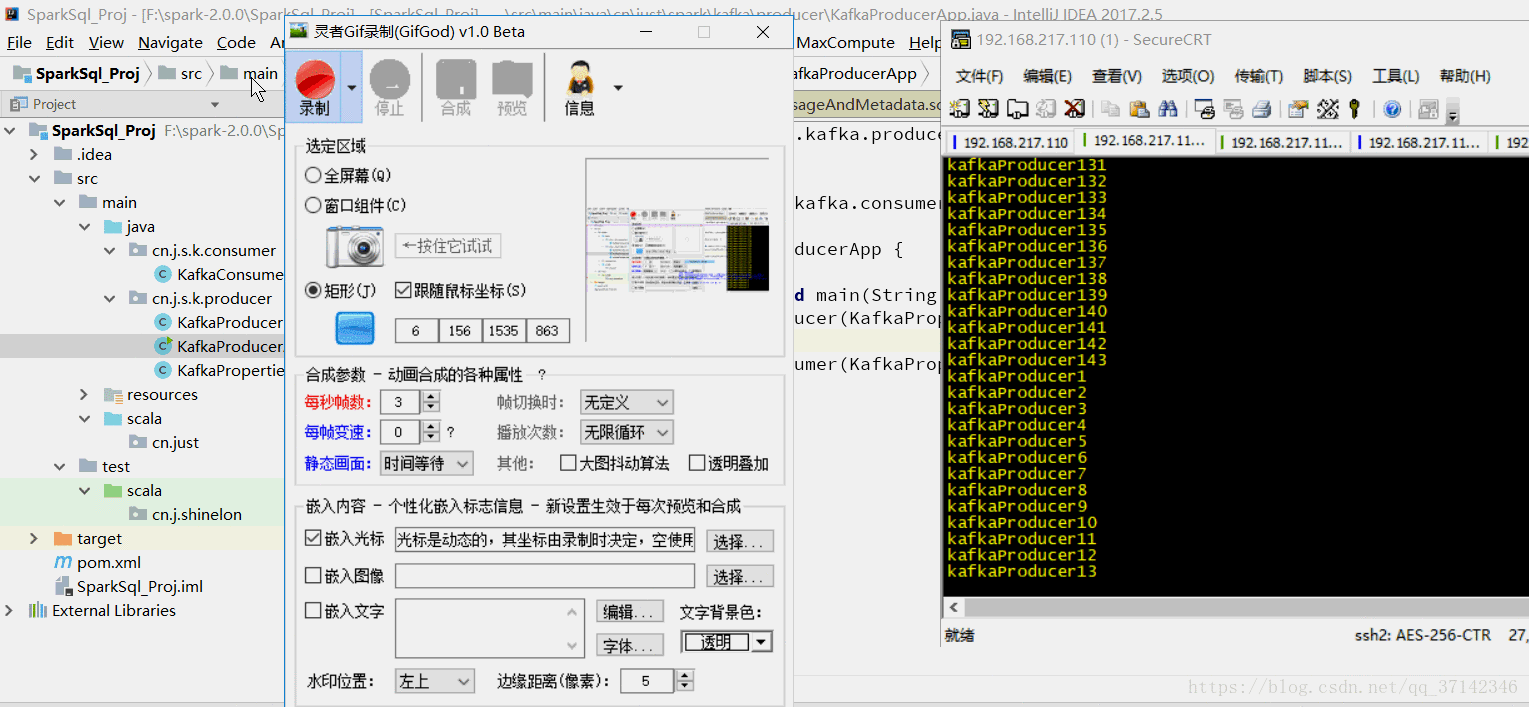The height and width of the screenshot is (707, 1529).
Task: Toggle 嵌入光标 checkbox
Action: pyautogui.click(x=313, y=538)
